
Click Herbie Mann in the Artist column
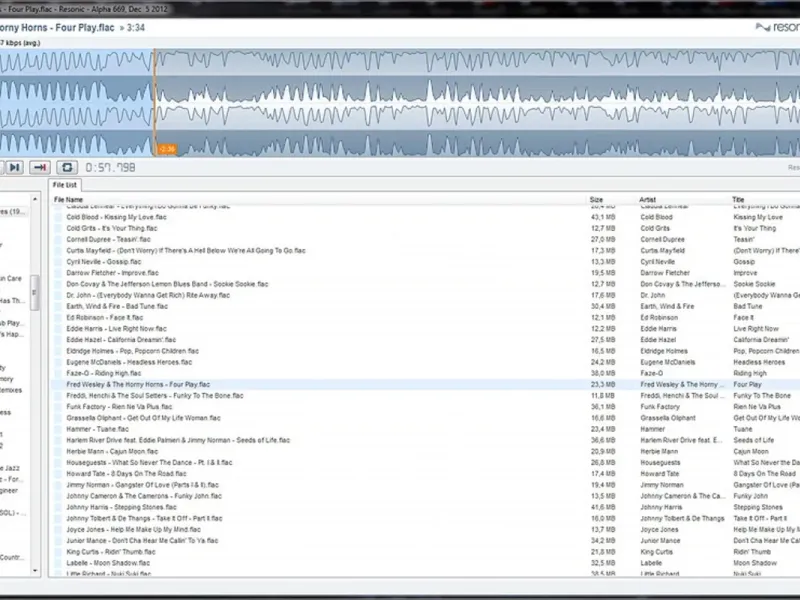pyautogui.click(x=659, y=452)
